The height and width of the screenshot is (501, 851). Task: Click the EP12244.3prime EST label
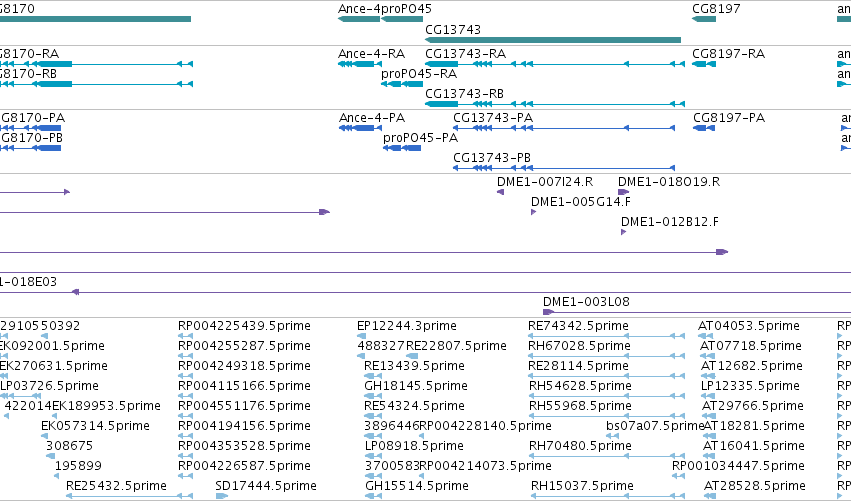(407, 326)
